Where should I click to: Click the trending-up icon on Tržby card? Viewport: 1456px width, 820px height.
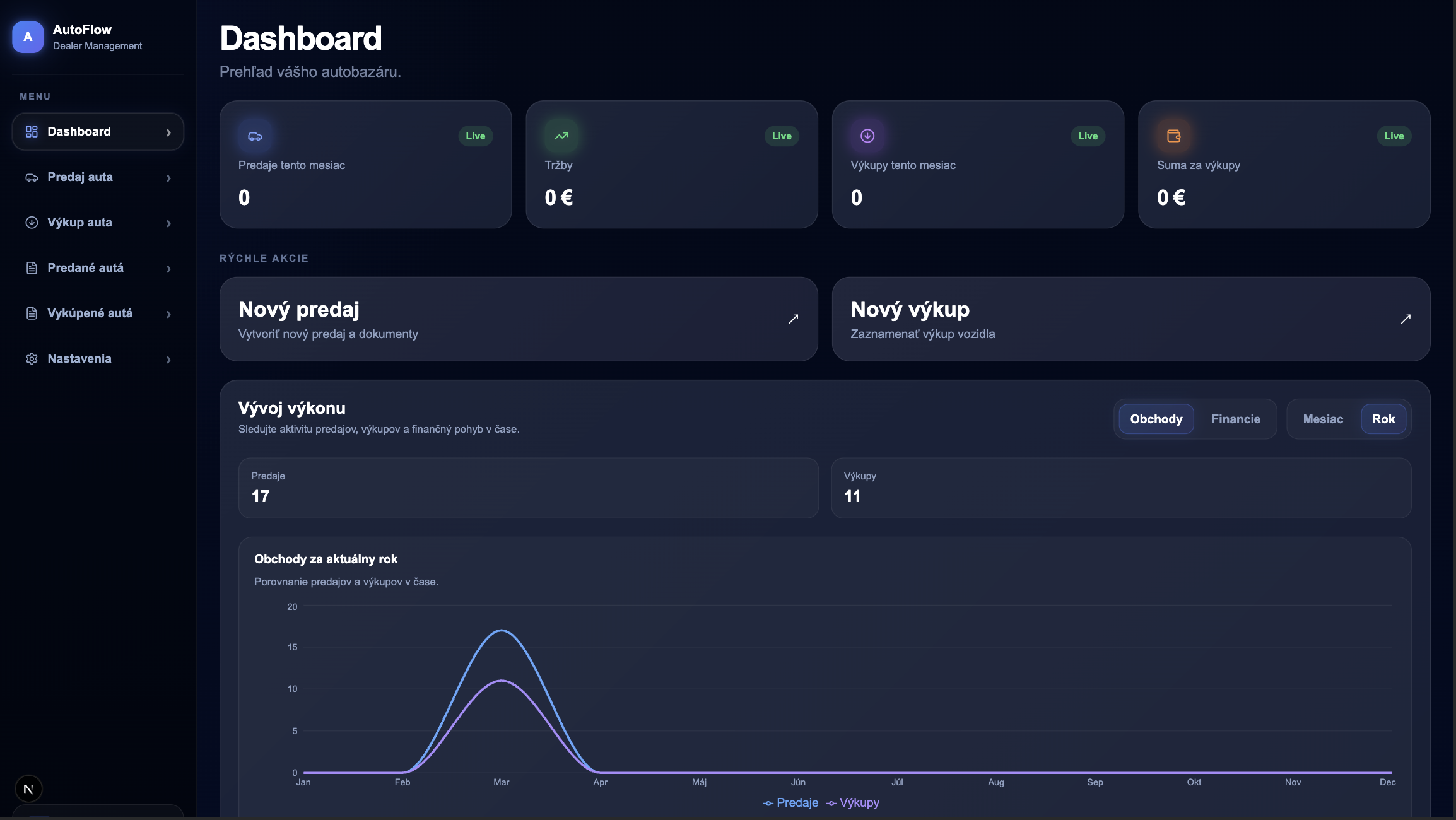pos(561,136)
